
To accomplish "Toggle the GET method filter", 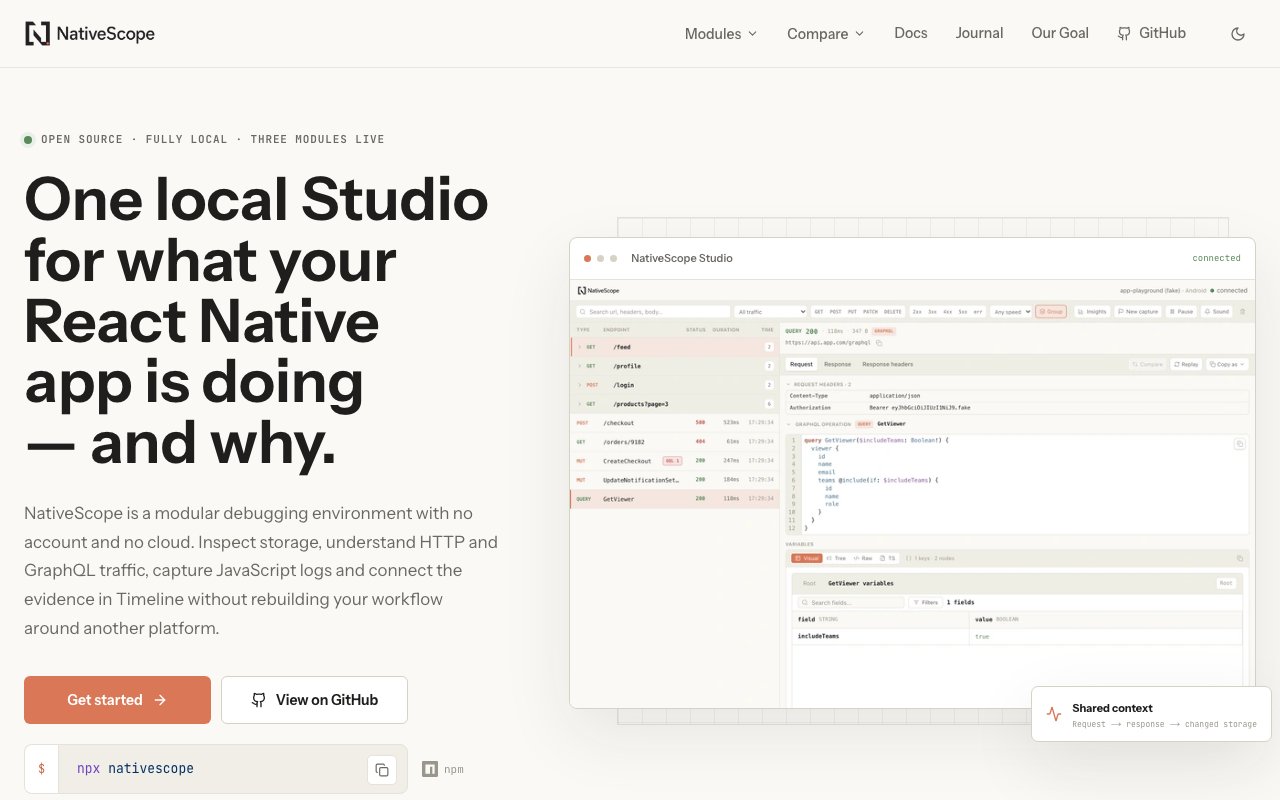I will [818, 312].
